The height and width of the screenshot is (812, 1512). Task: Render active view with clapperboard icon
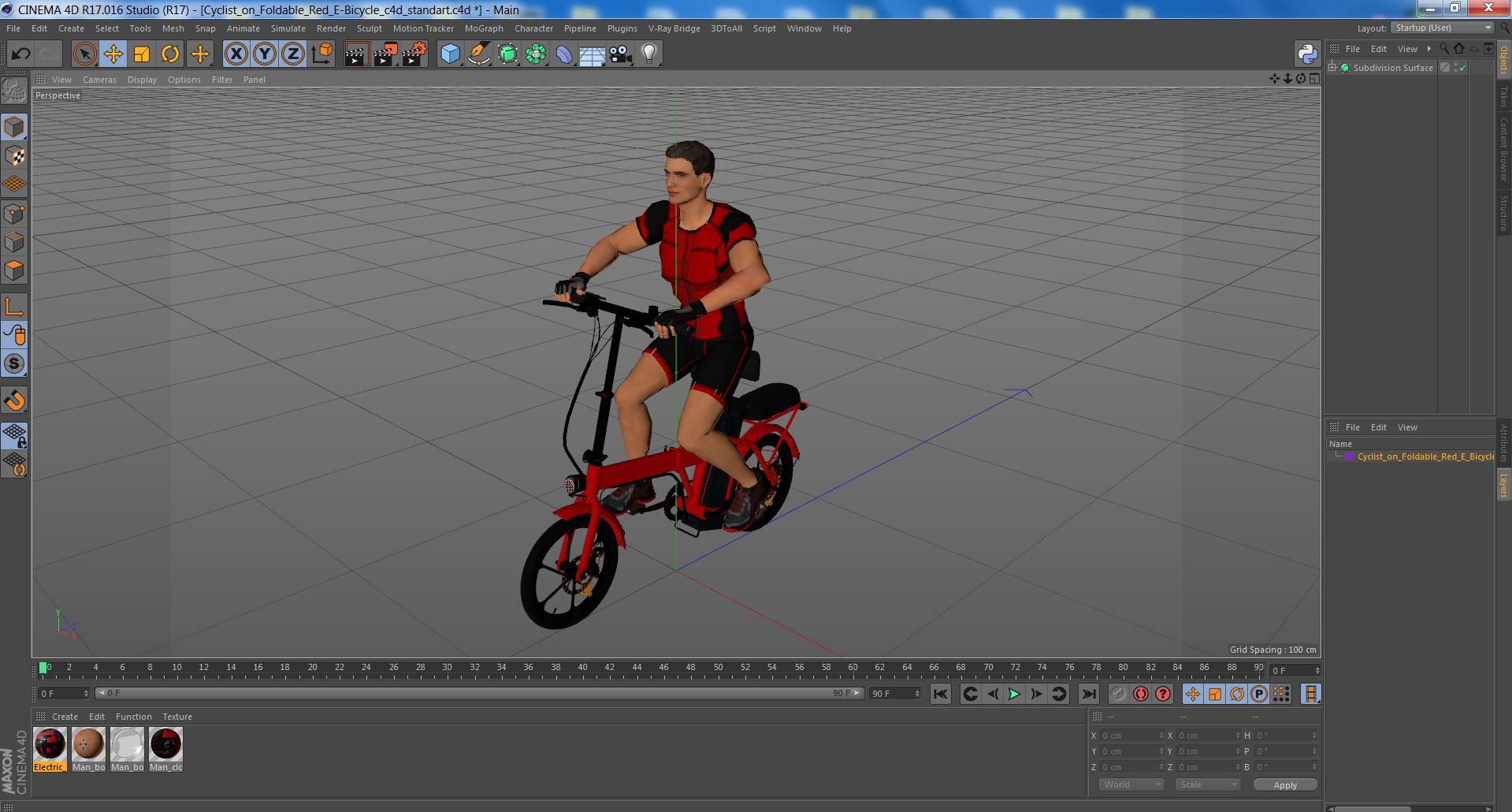356,54
